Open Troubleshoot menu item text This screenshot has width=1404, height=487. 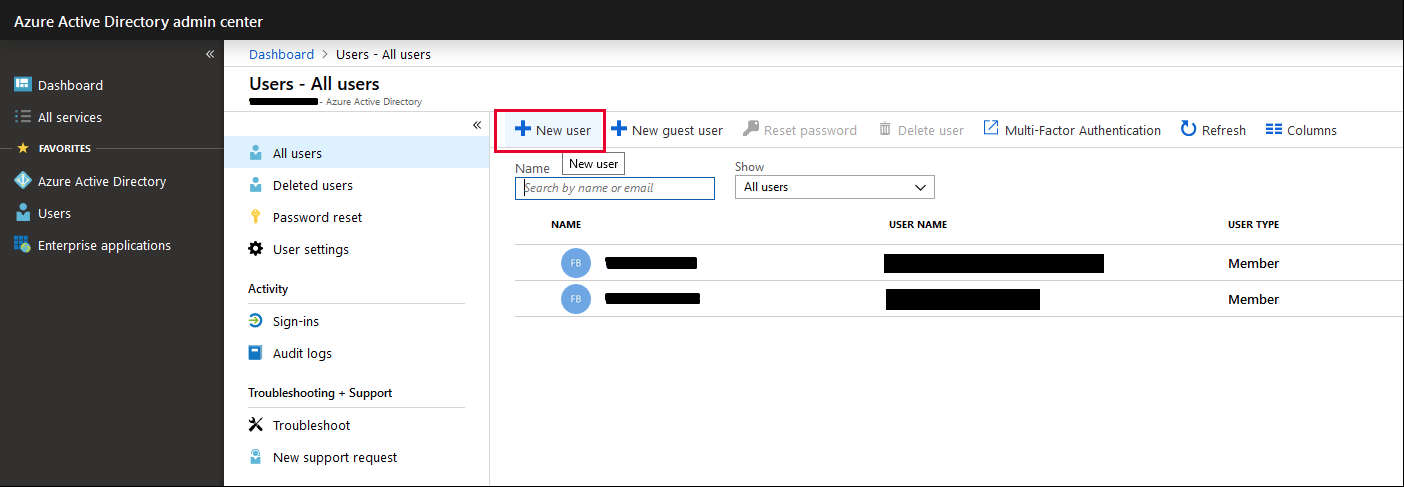click(x=312, y=425)
